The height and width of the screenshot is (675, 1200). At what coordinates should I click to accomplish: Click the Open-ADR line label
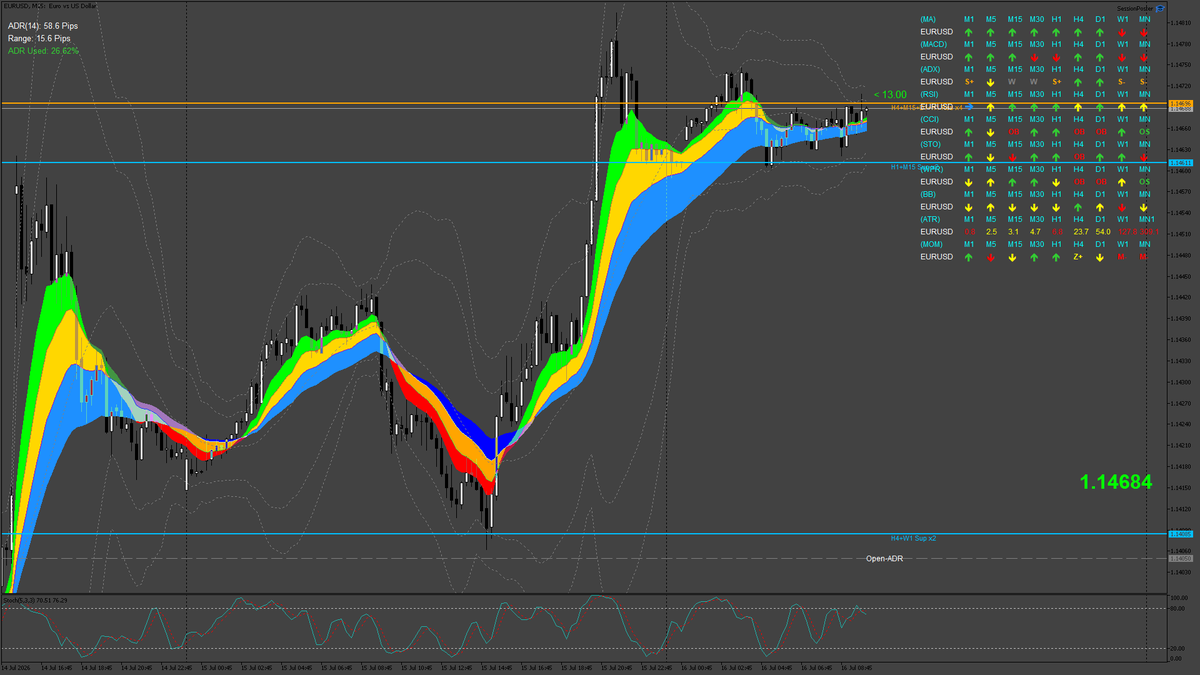click(x=884, y=558)
